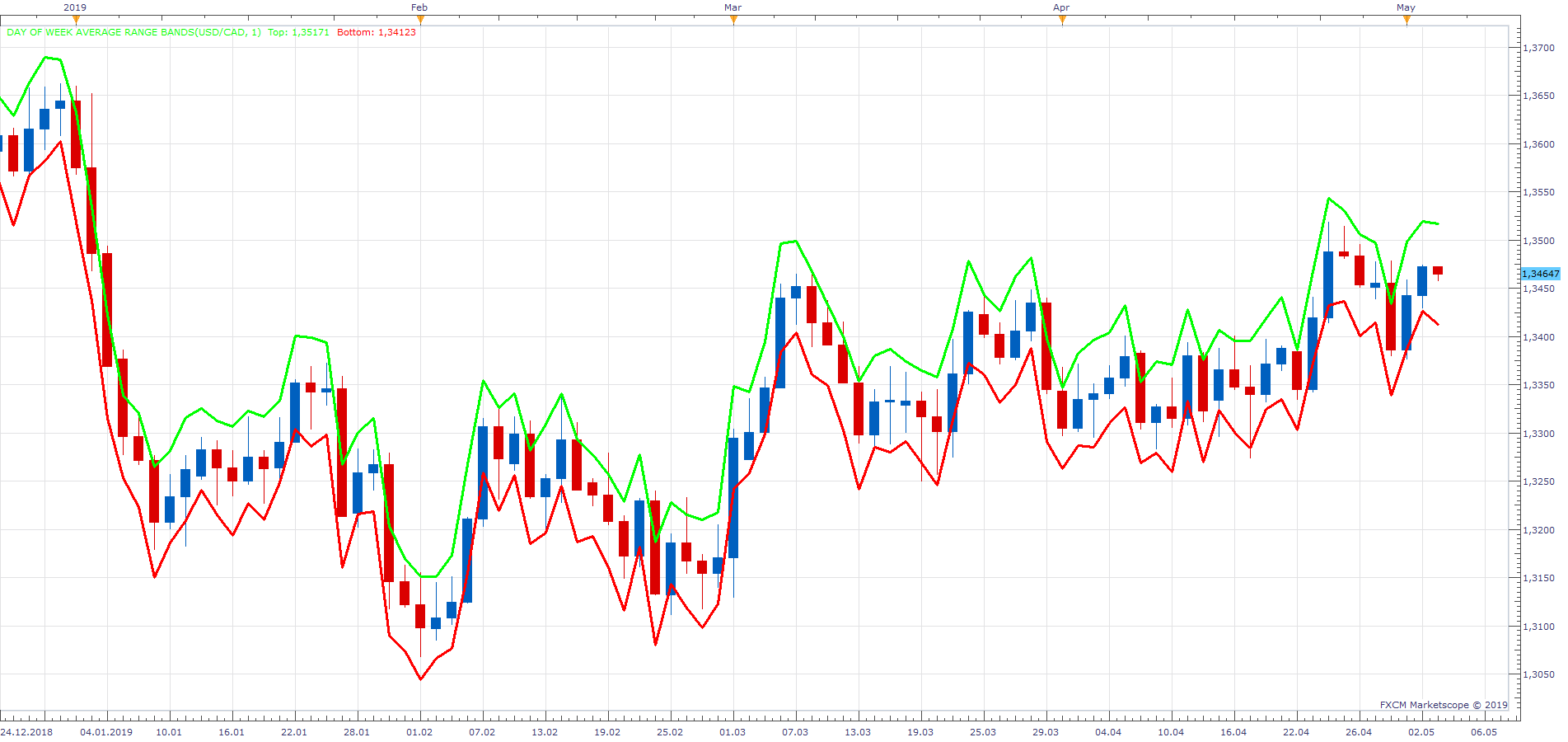Click the green Top: 1,35171 value
The width and height of the screenshot is (1568, 742).
tap(298, 32)
